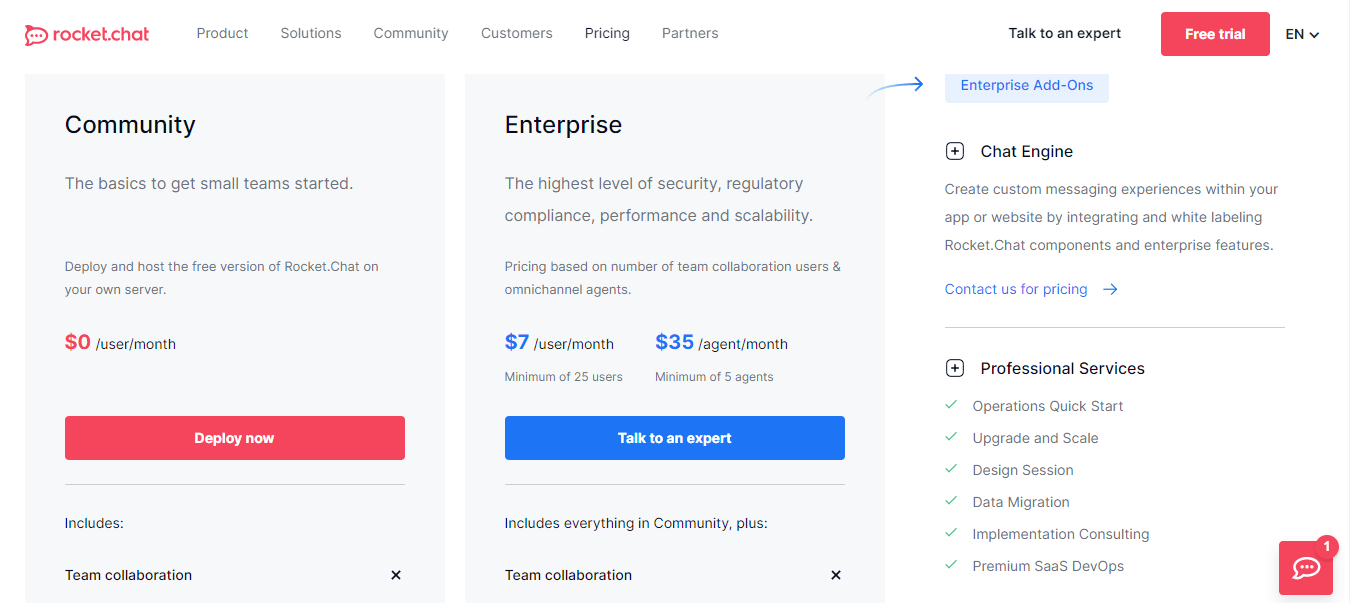The image size is (1350, 603).
Task: Click the Chat Engine heading
Action: 1027,151
